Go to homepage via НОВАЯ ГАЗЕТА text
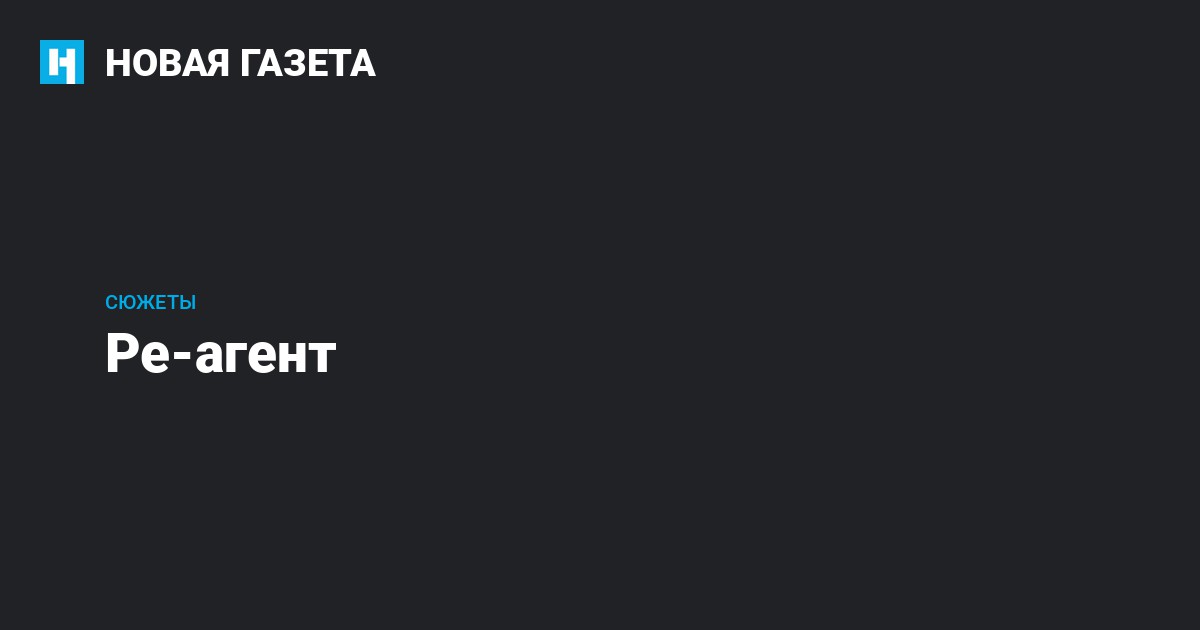 coord(240,63)
